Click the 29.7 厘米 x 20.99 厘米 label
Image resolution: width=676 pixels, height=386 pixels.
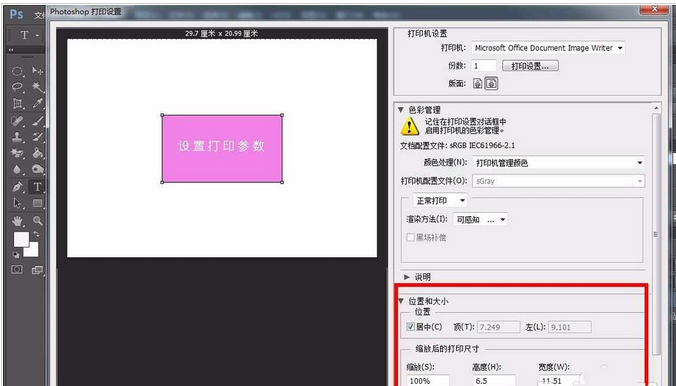222,33
